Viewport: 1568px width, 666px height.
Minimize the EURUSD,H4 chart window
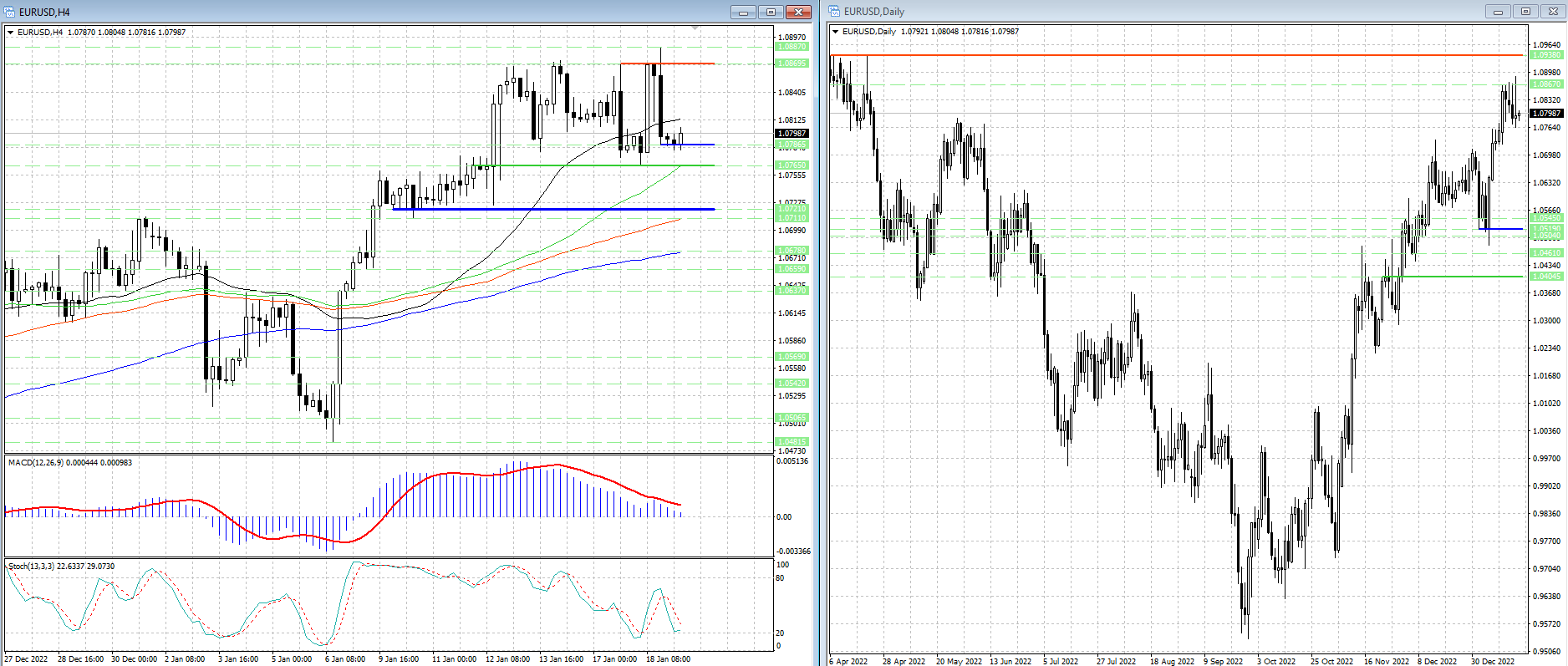point(743,12)
